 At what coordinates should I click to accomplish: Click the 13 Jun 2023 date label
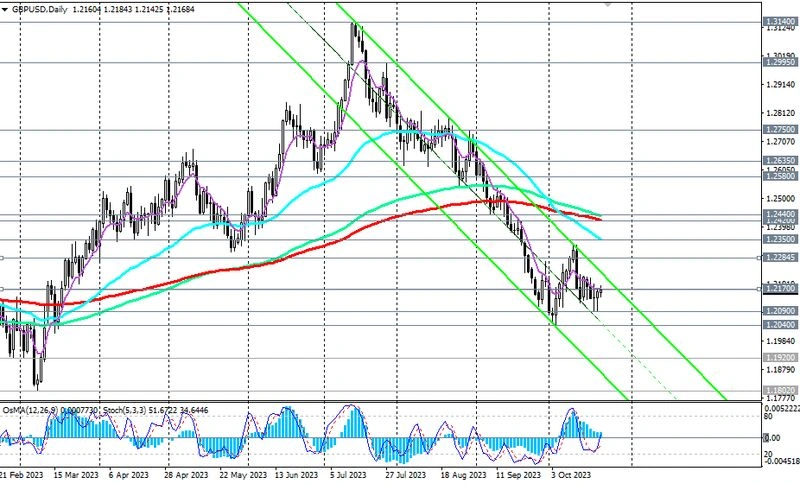[x=296, y=475]
